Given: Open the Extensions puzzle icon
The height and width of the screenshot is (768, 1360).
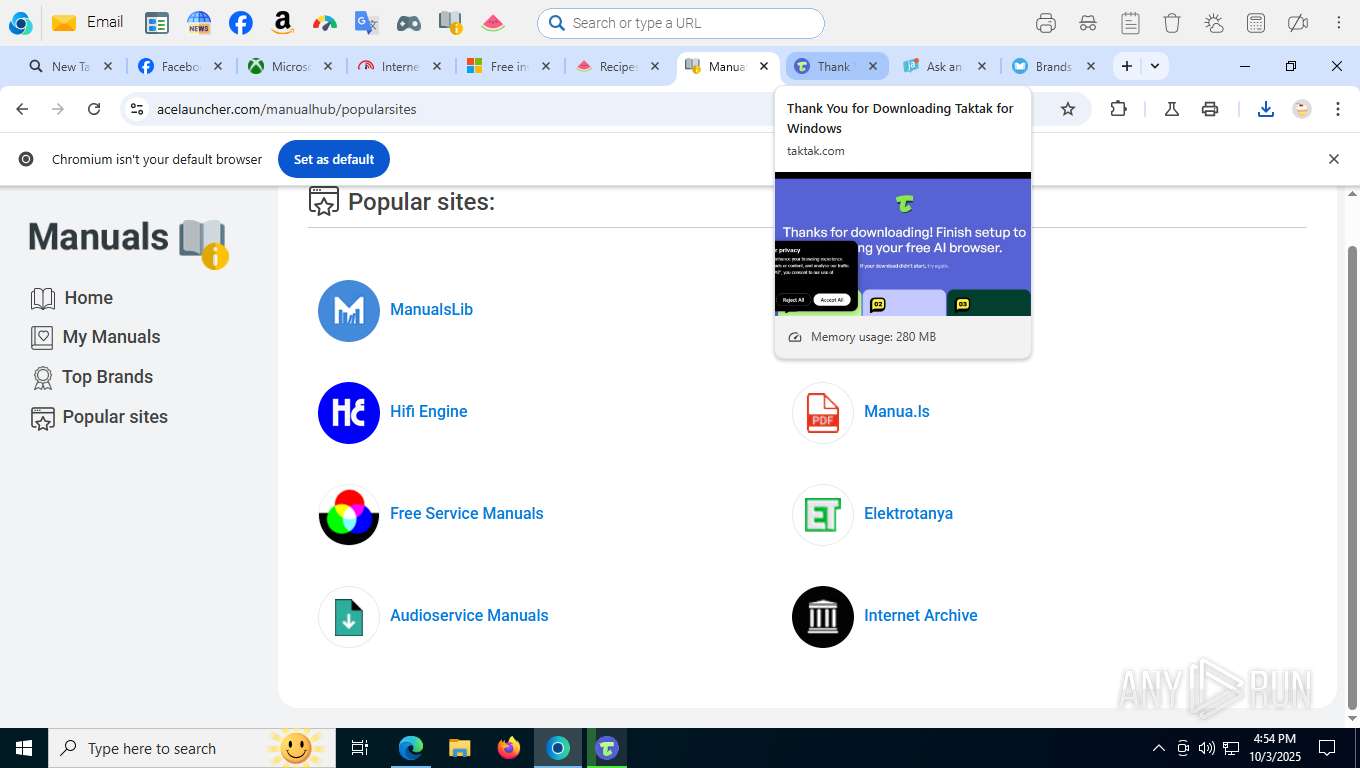Looking at the screenshot, I should [1119, 109].
